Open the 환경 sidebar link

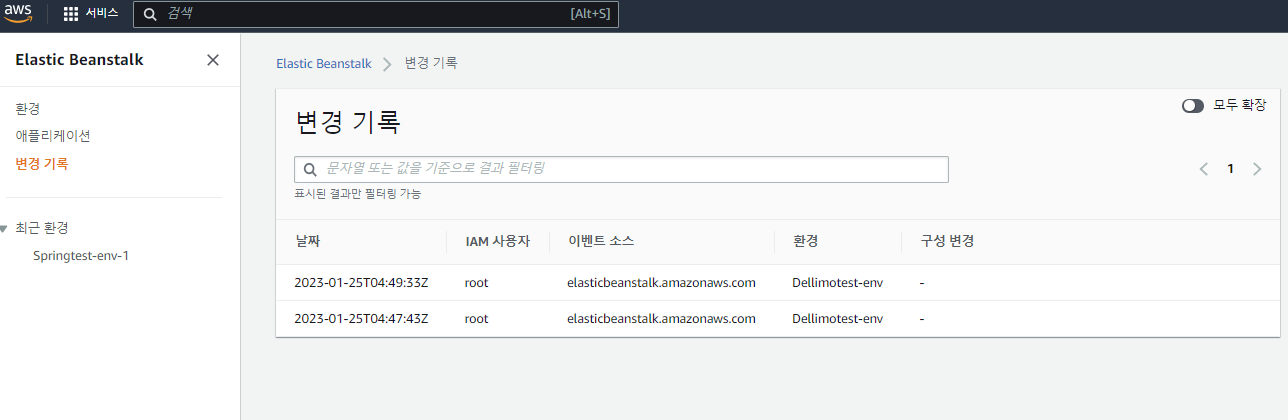[28, 108]
